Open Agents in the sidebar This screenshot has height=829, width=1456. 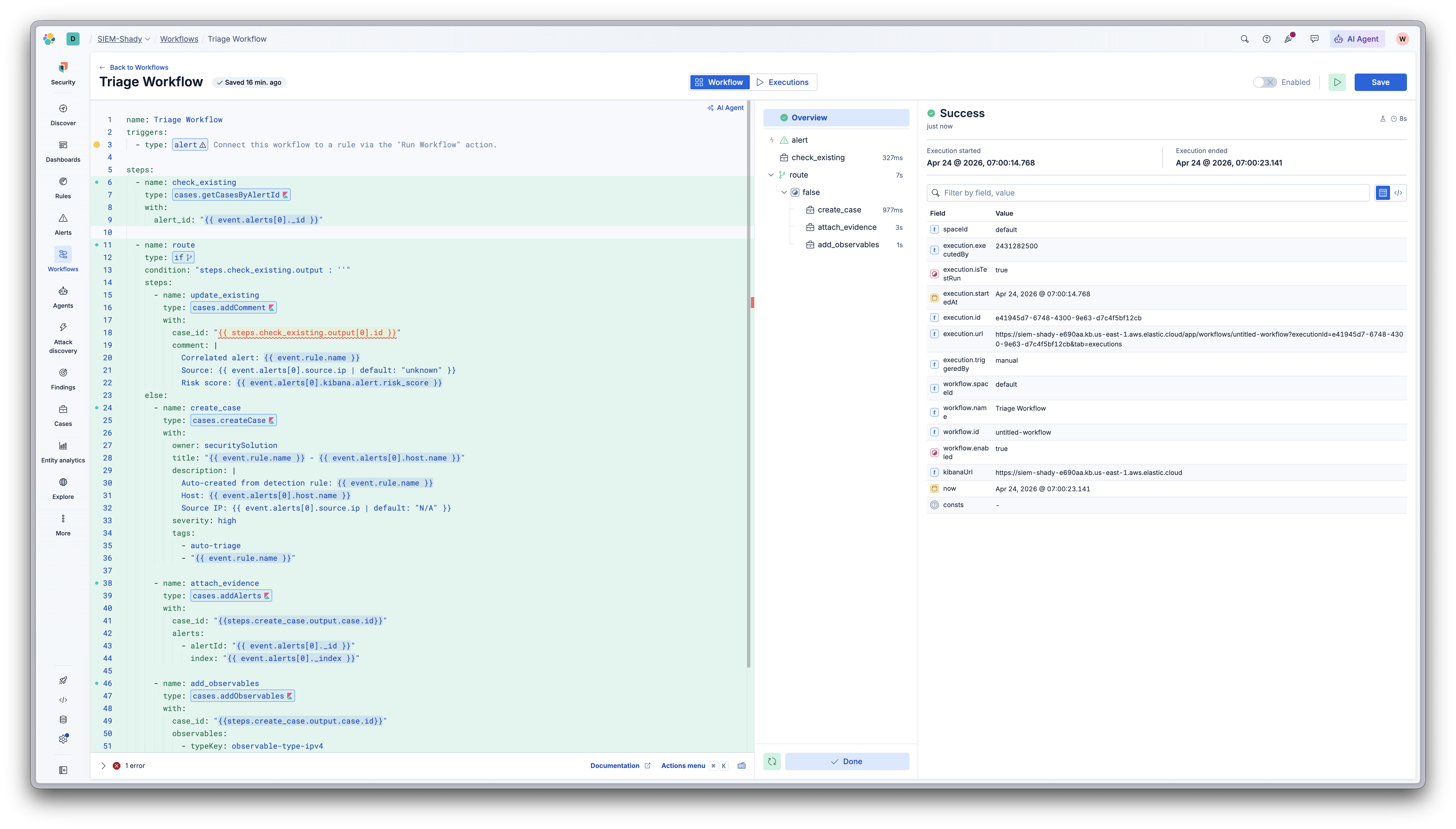tap(63, 297)
